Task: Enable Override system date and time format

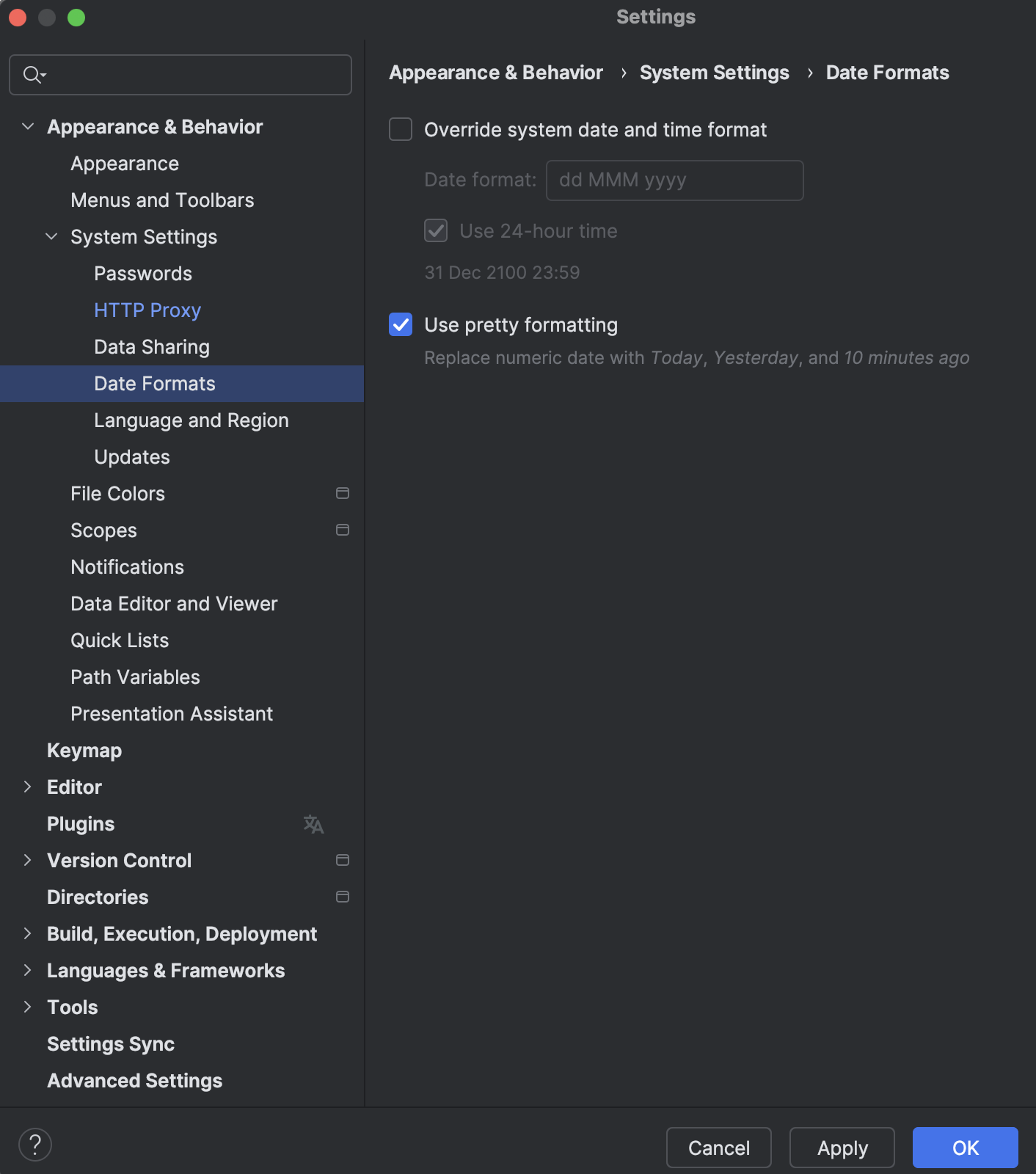Action: click(400, 129)
